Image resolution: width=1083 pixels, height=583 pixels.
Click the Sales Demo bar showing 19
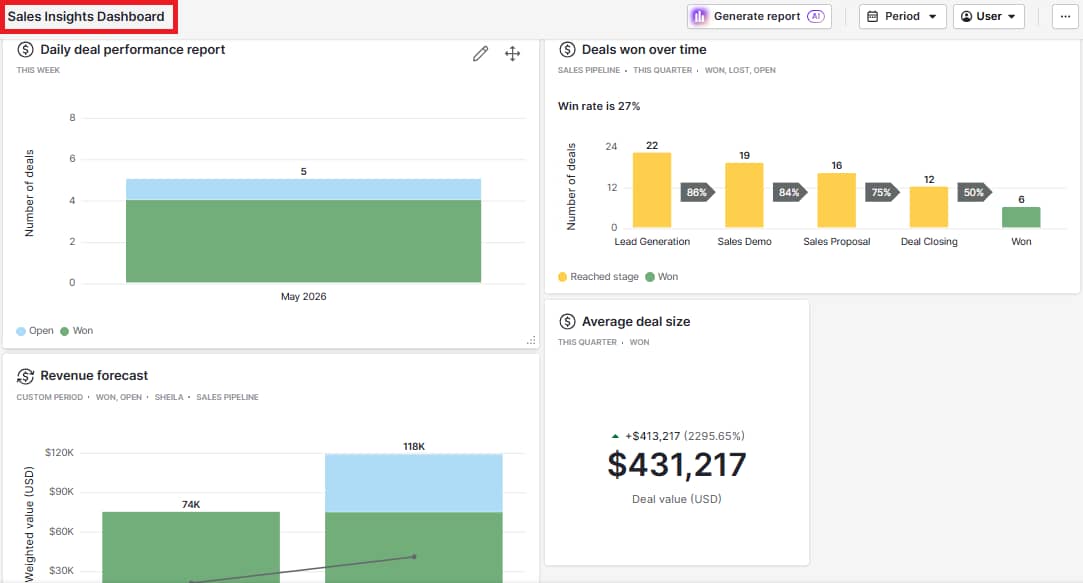click(x=744, y=195)
